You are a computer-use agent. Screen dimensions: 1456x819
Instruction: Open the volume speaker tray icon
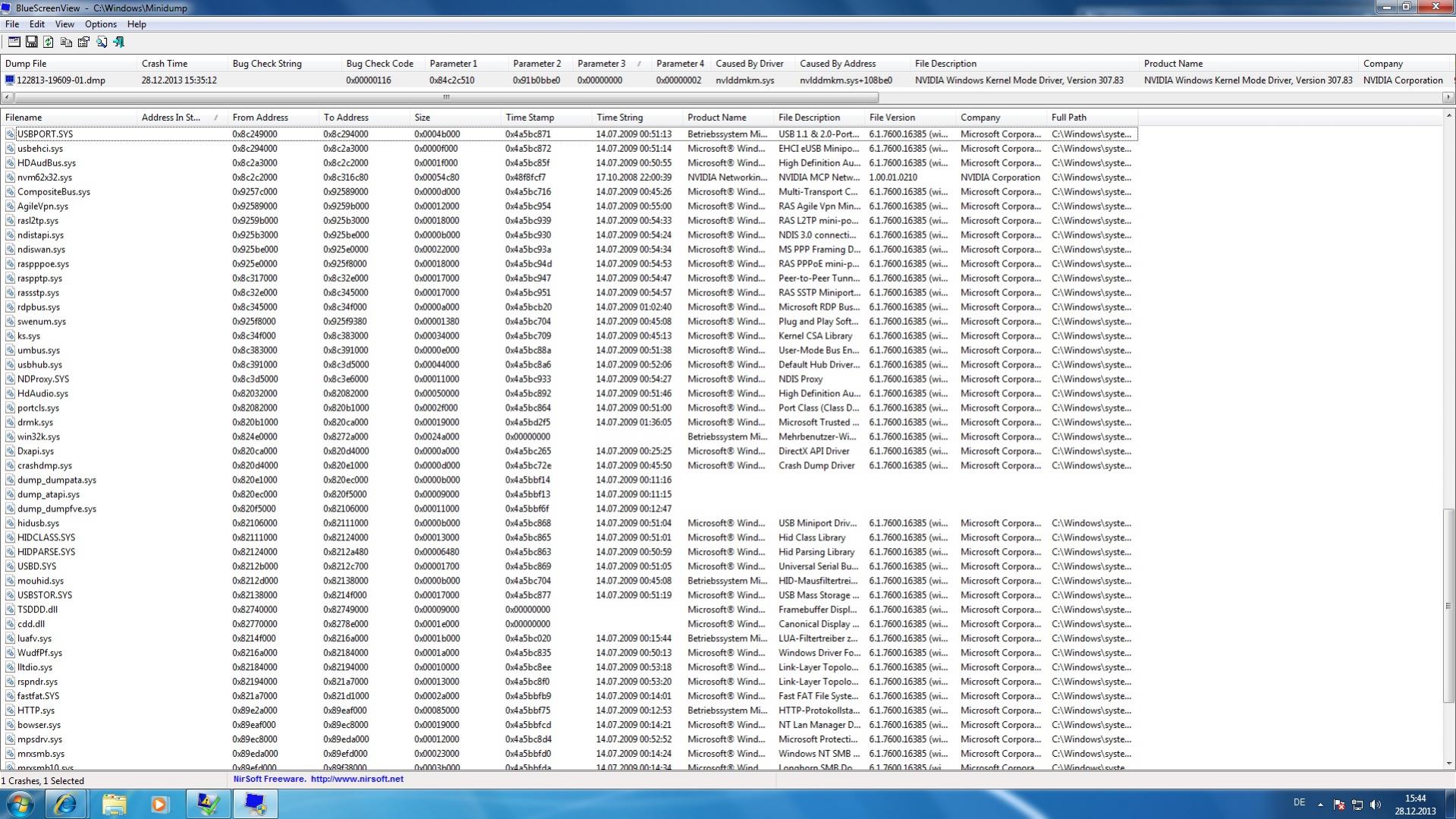click(x=1376, y=805)
